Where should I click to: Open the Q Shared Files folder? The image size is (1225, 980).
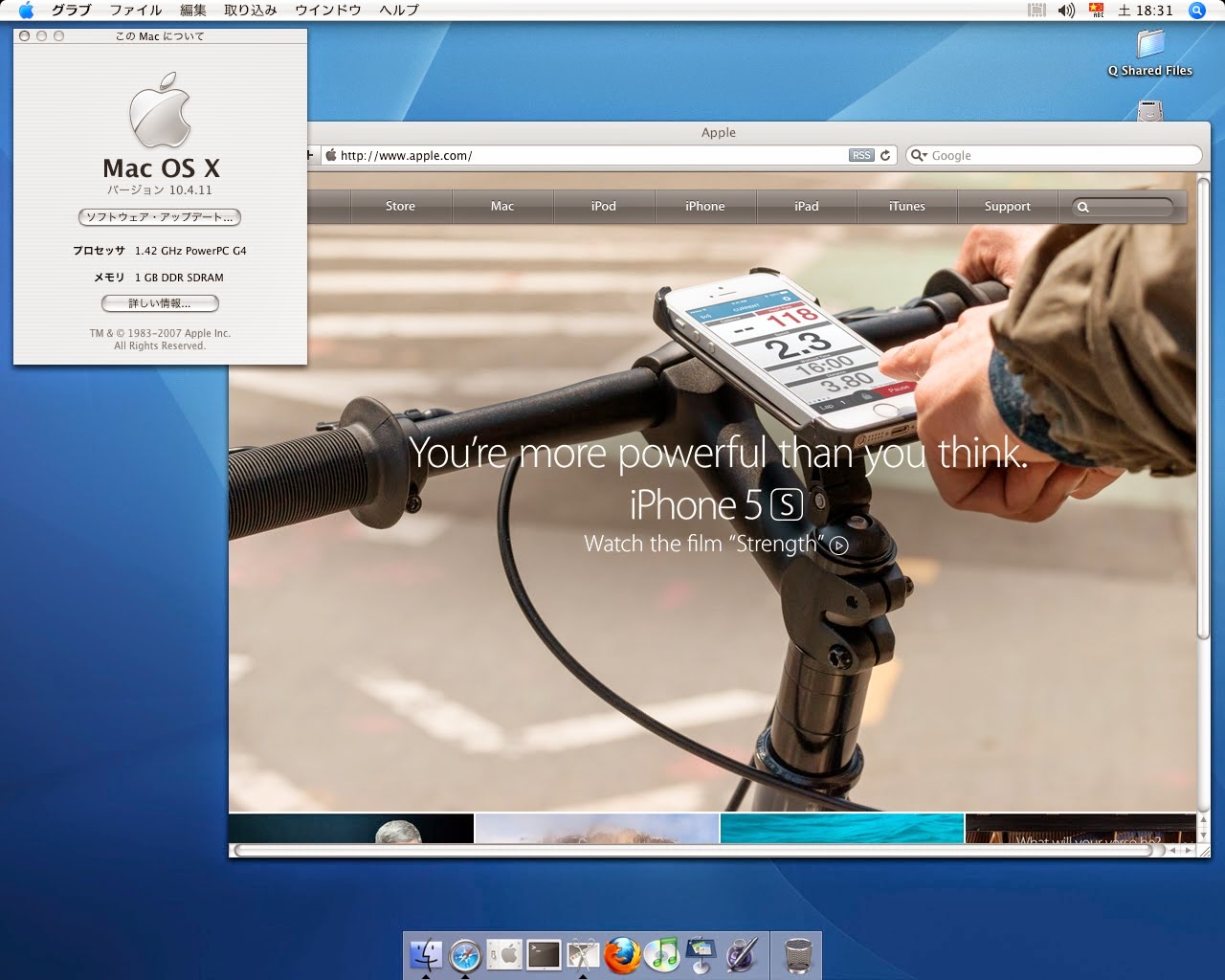pyautogui.click(x=1150, y=53)
